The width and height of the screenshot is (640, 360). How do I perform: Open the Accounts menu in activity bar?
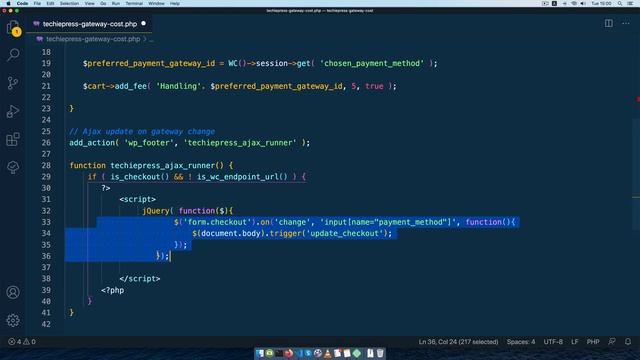coord(13,292)
